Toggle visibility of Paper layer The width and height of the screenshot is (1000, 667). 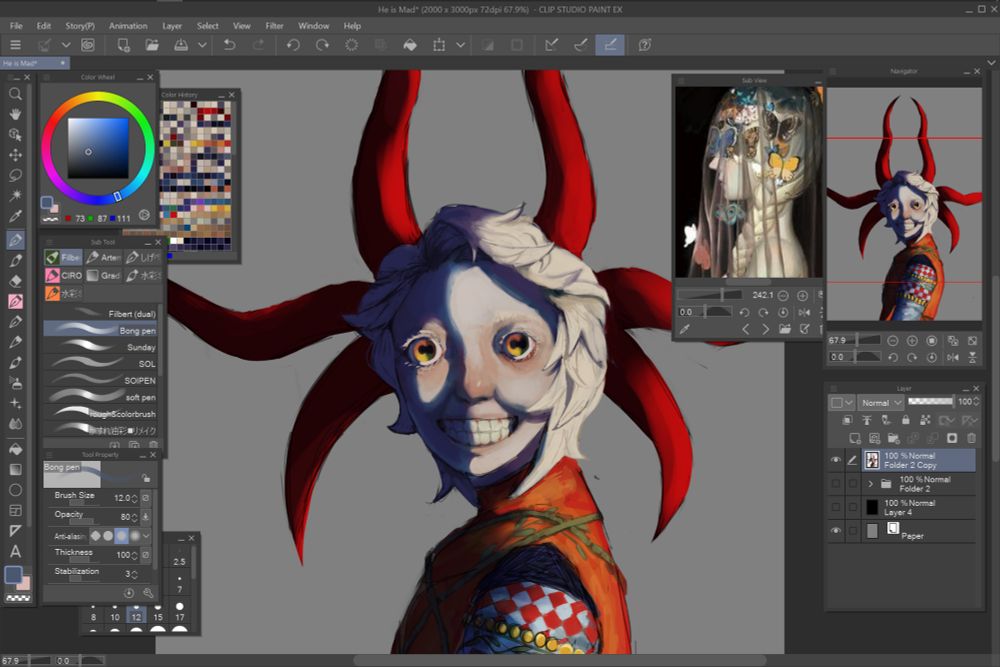(x=836, y=531)
